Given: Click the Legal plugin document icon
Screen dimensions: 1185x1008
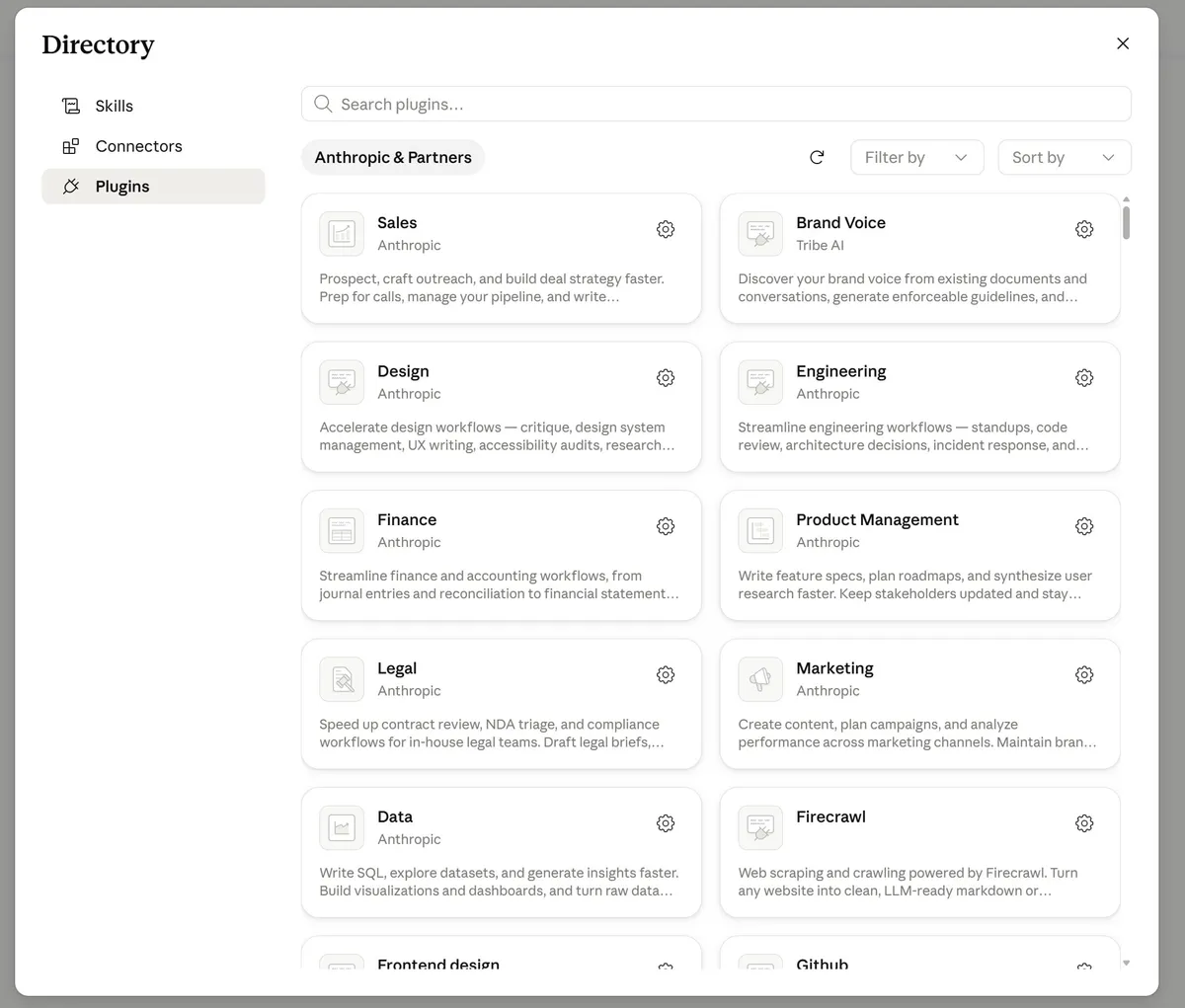Looking at the screenshot, I should (342, 679).
